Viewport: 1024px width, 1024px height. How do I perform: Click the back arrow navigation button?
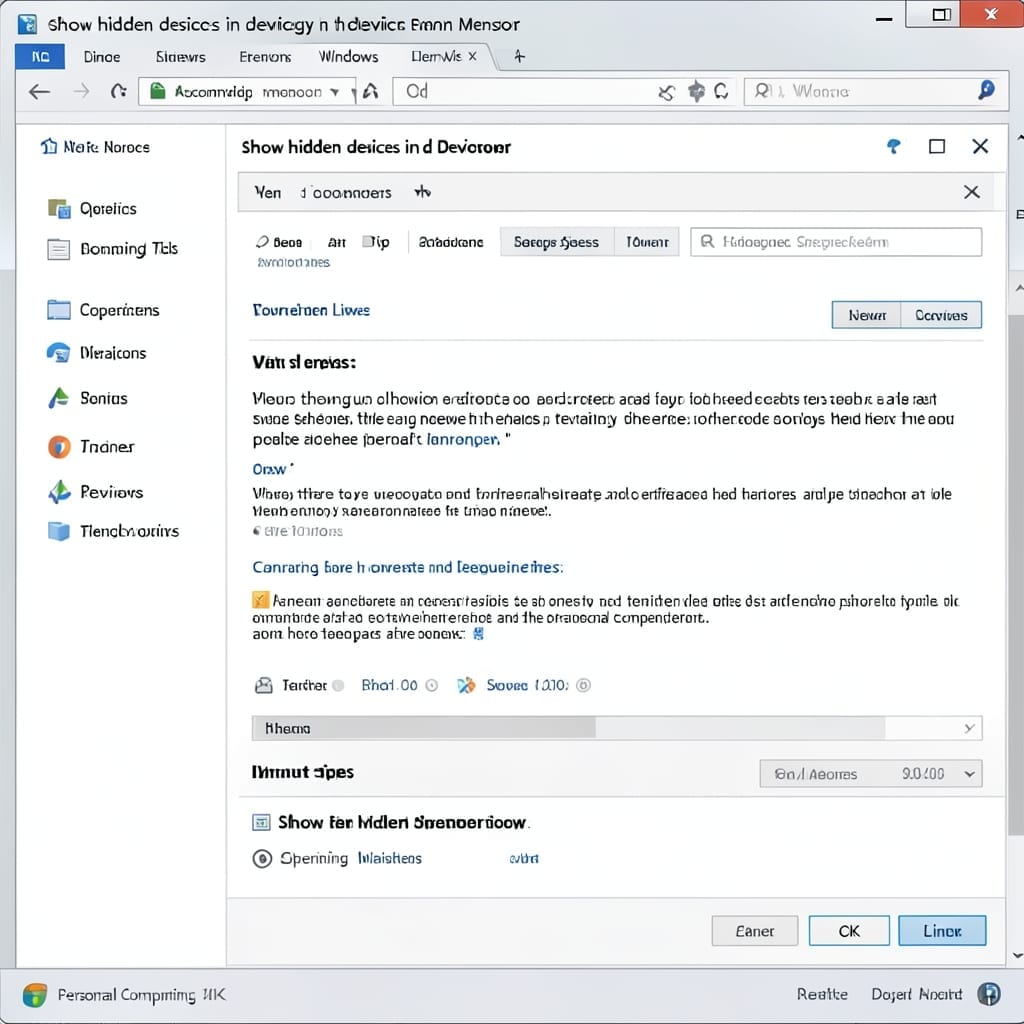(x=39, y=91)
